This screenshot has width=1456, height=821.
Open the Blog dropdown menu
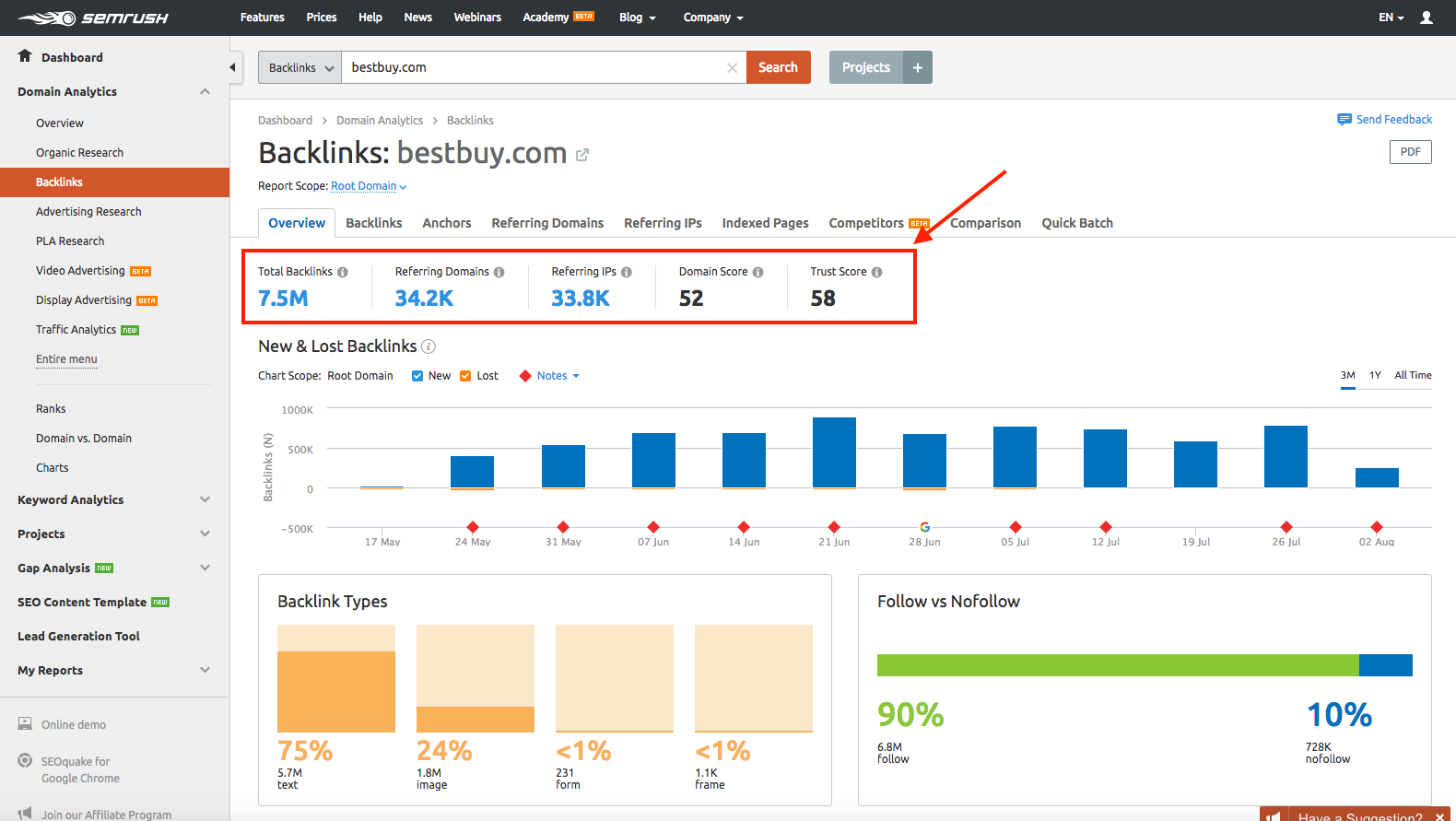[638, 18]
